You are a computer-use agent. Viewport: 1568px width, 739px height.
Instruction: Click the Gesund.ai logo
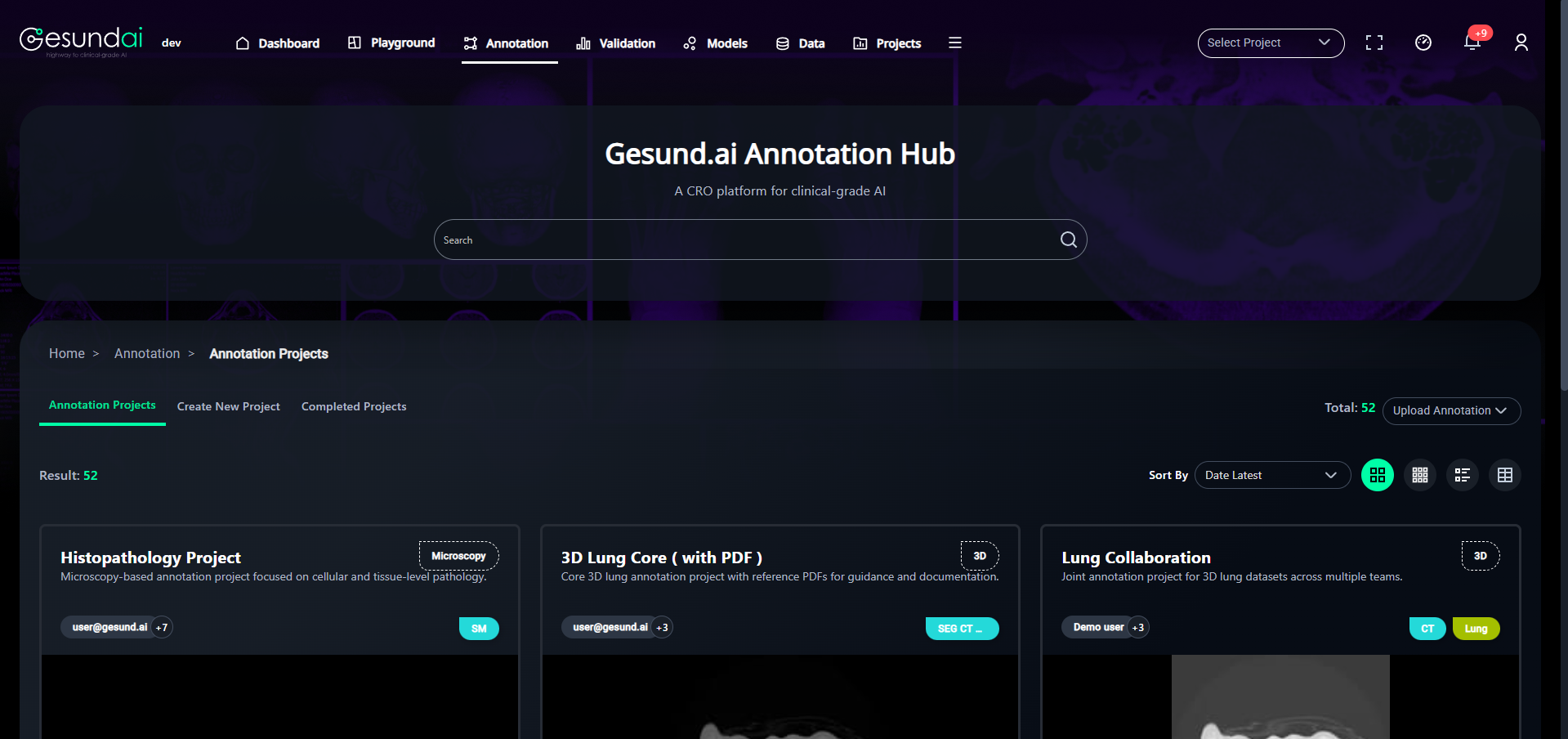point(81,41)
